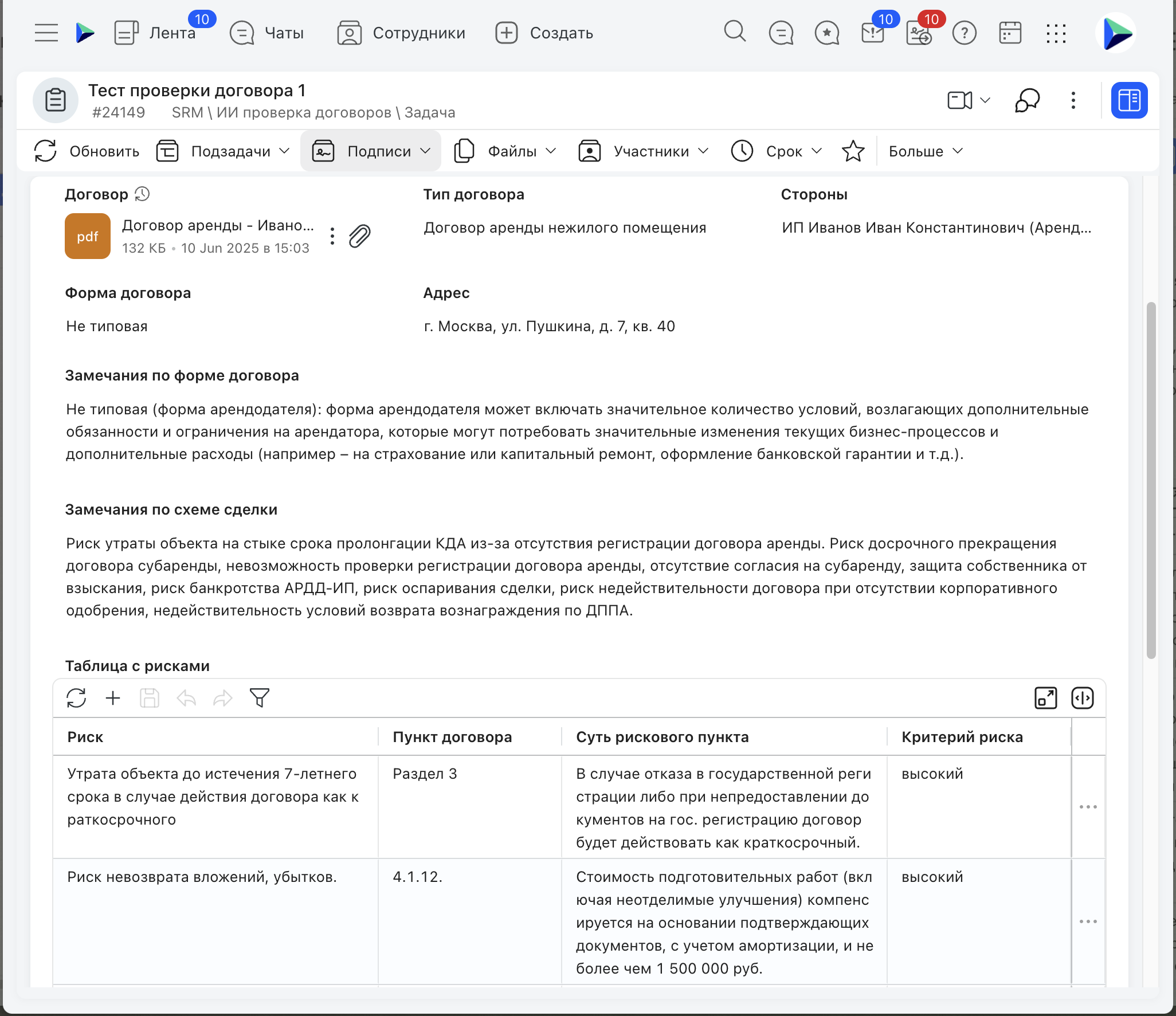The height and width of the screenshot is (1016, 1176).
Task: Open the task kebab options menu
Action: (1073, 100)
